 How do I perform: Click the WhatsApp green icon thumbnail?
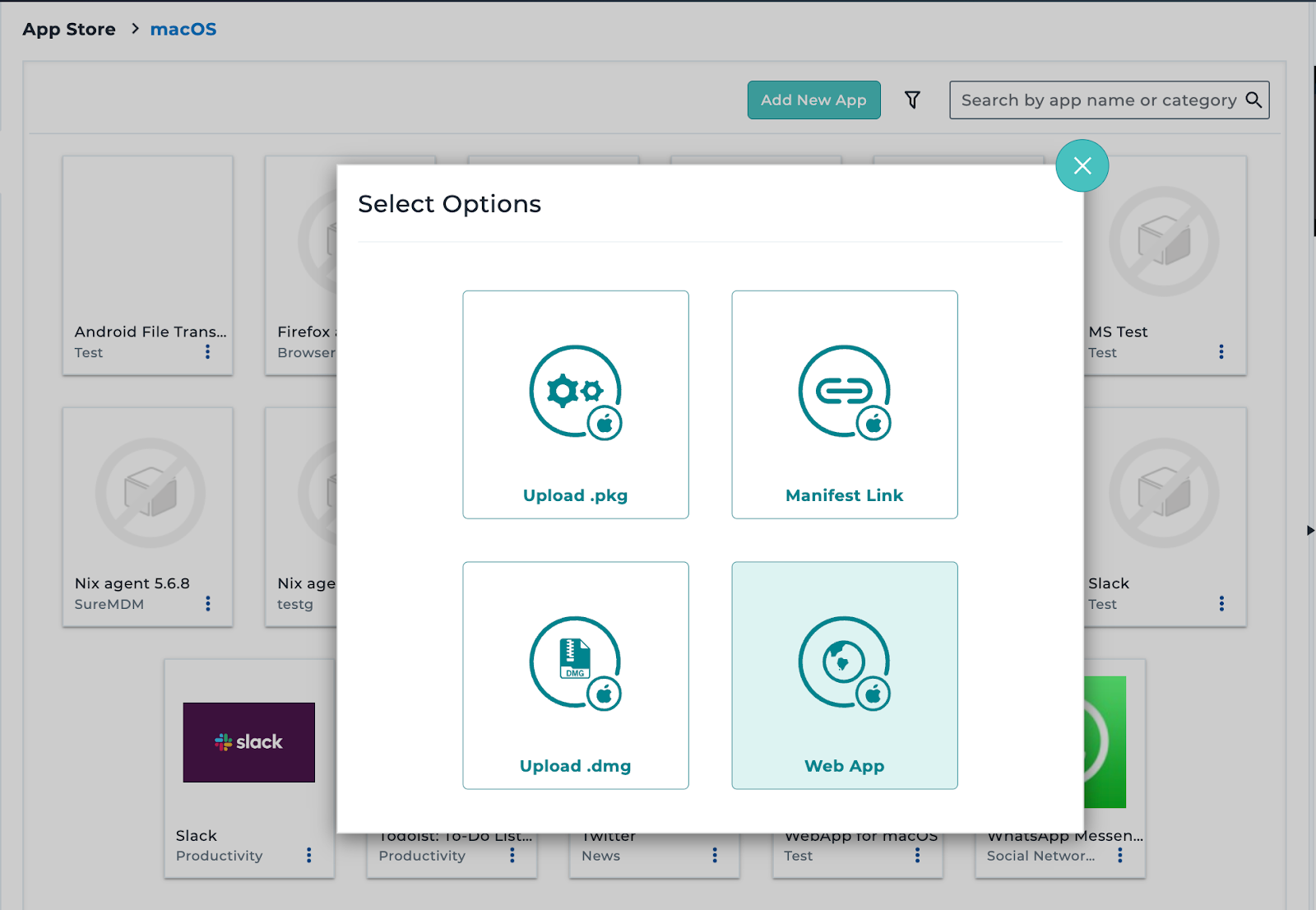coord(1105,742)
